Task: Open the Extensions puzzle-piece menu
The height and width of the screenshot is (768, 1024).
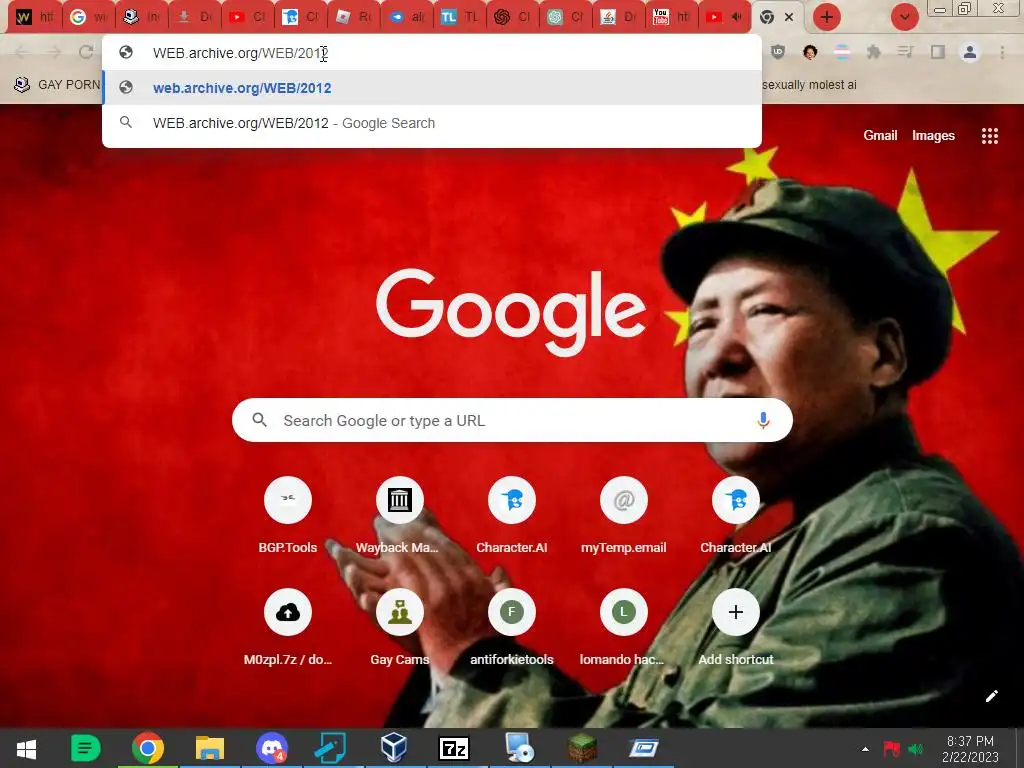Action: click(x=873, y=52)
